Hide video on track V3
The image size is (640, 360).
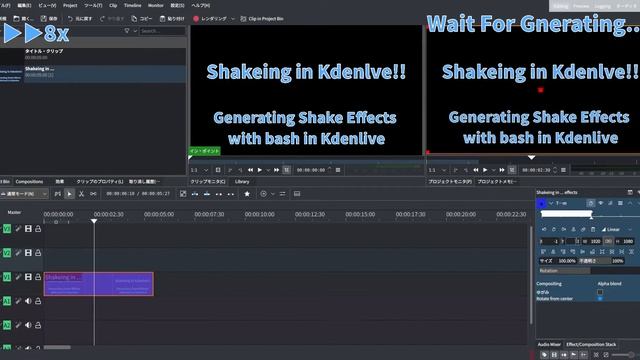tap(28, 229)
